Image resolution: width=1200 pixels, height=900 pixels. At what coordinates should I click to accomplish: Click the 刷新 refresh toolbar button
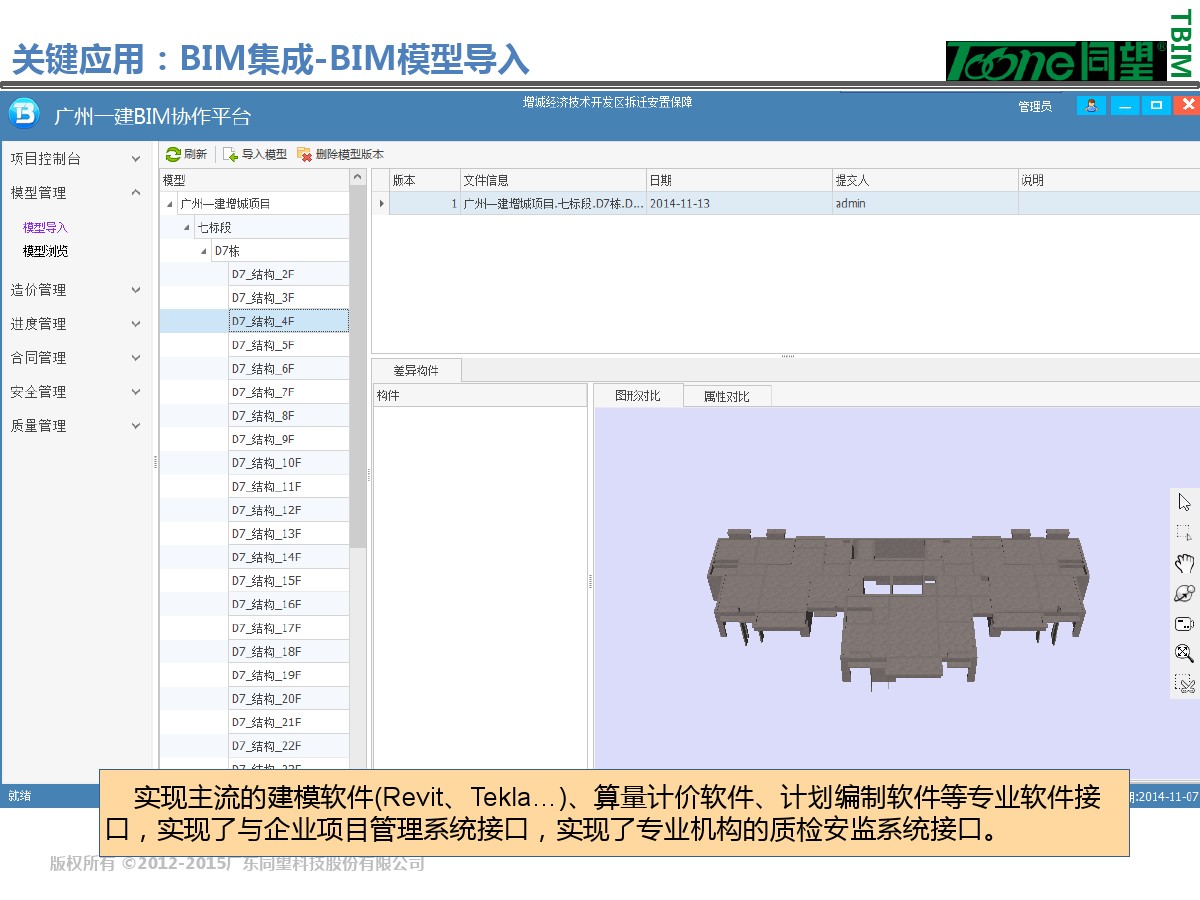tap(186, 154)
